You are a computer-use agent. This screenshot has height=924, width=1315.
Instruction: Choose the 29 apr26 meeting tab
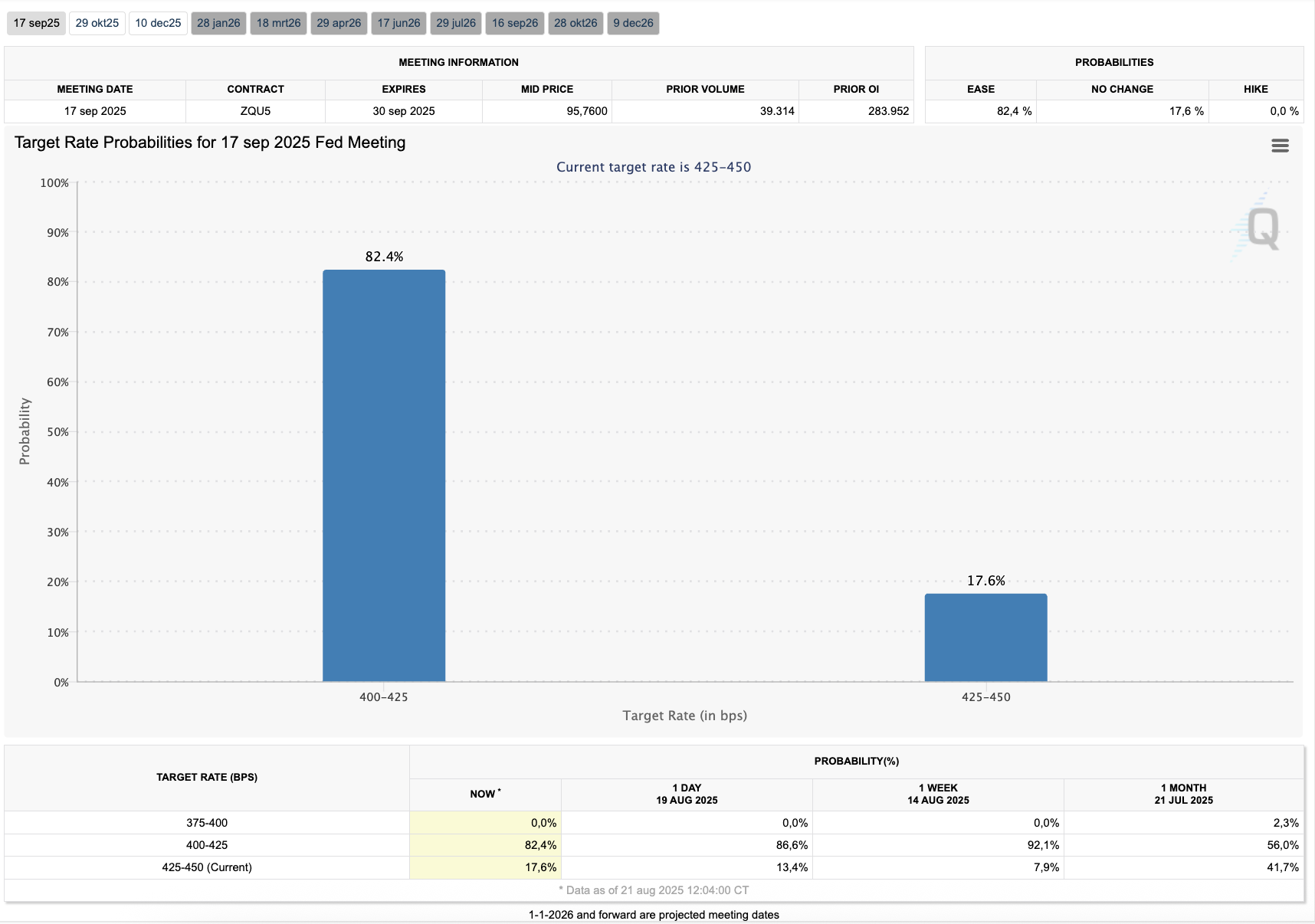tap(339, 23)
